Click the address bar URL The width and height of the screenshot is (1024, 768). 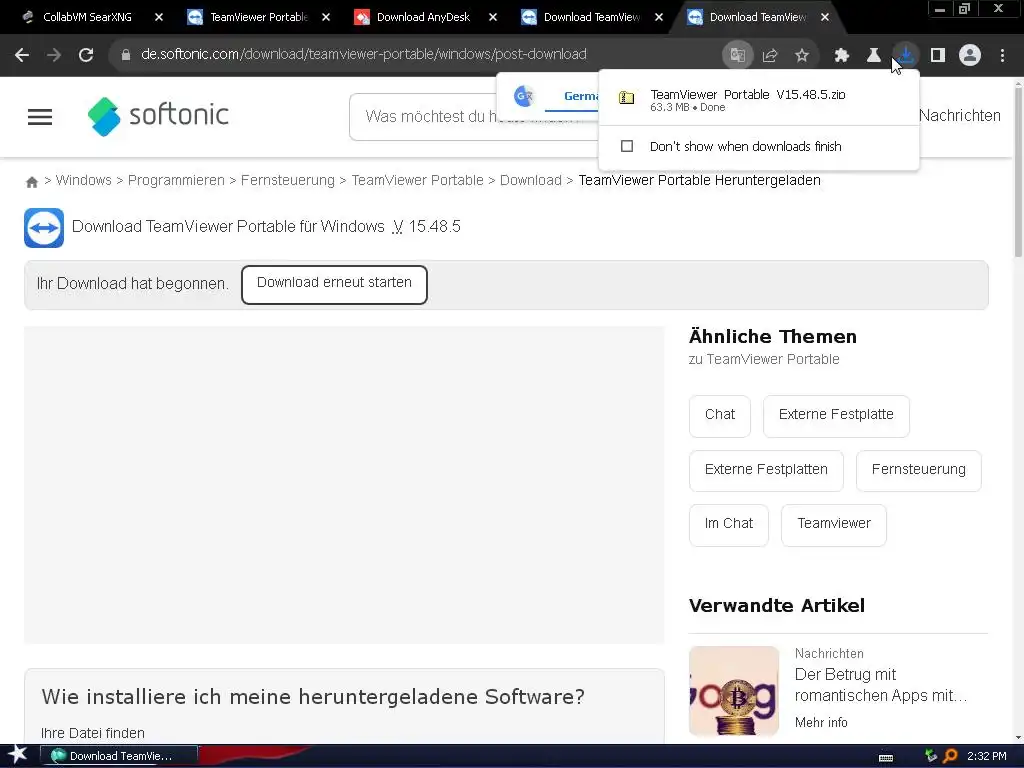point(364,55)
